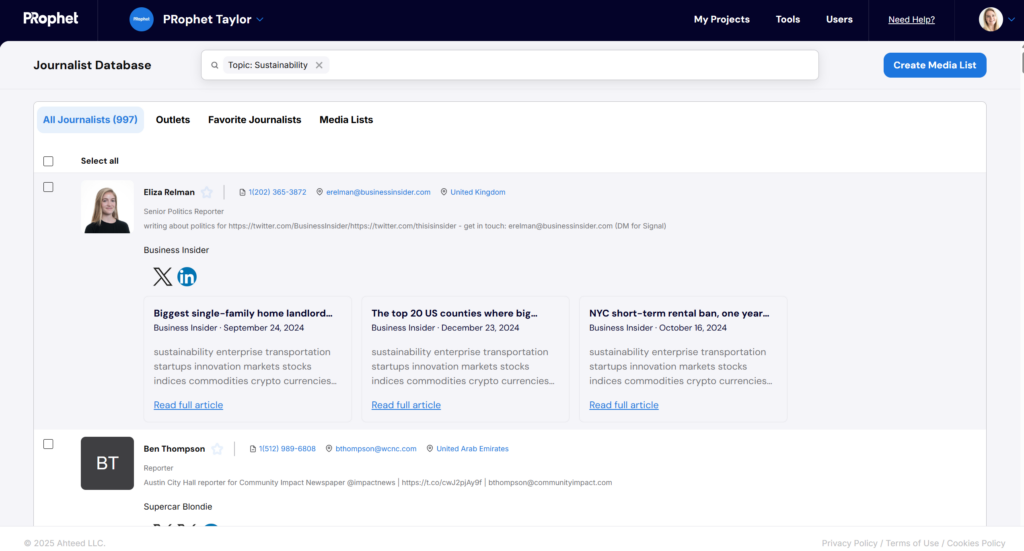Click Eliza Relman's phone icon
The image size is (1024, 551).
(x=242, y=193)
